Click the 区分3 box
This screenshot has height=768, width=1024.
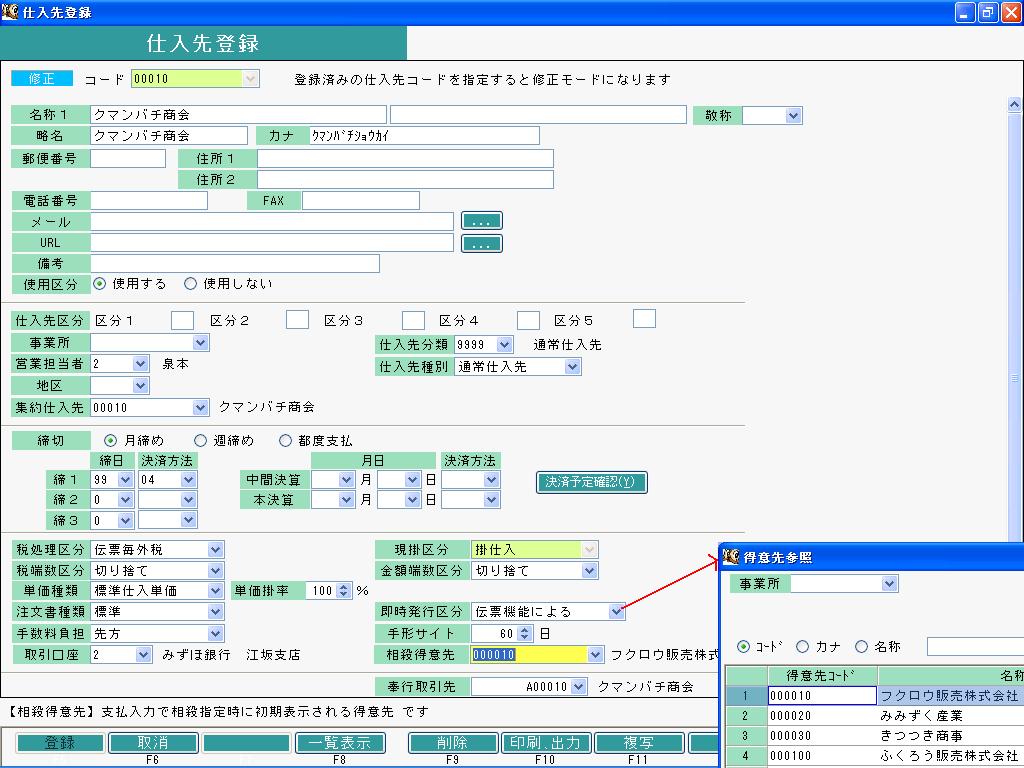point(413,320)
